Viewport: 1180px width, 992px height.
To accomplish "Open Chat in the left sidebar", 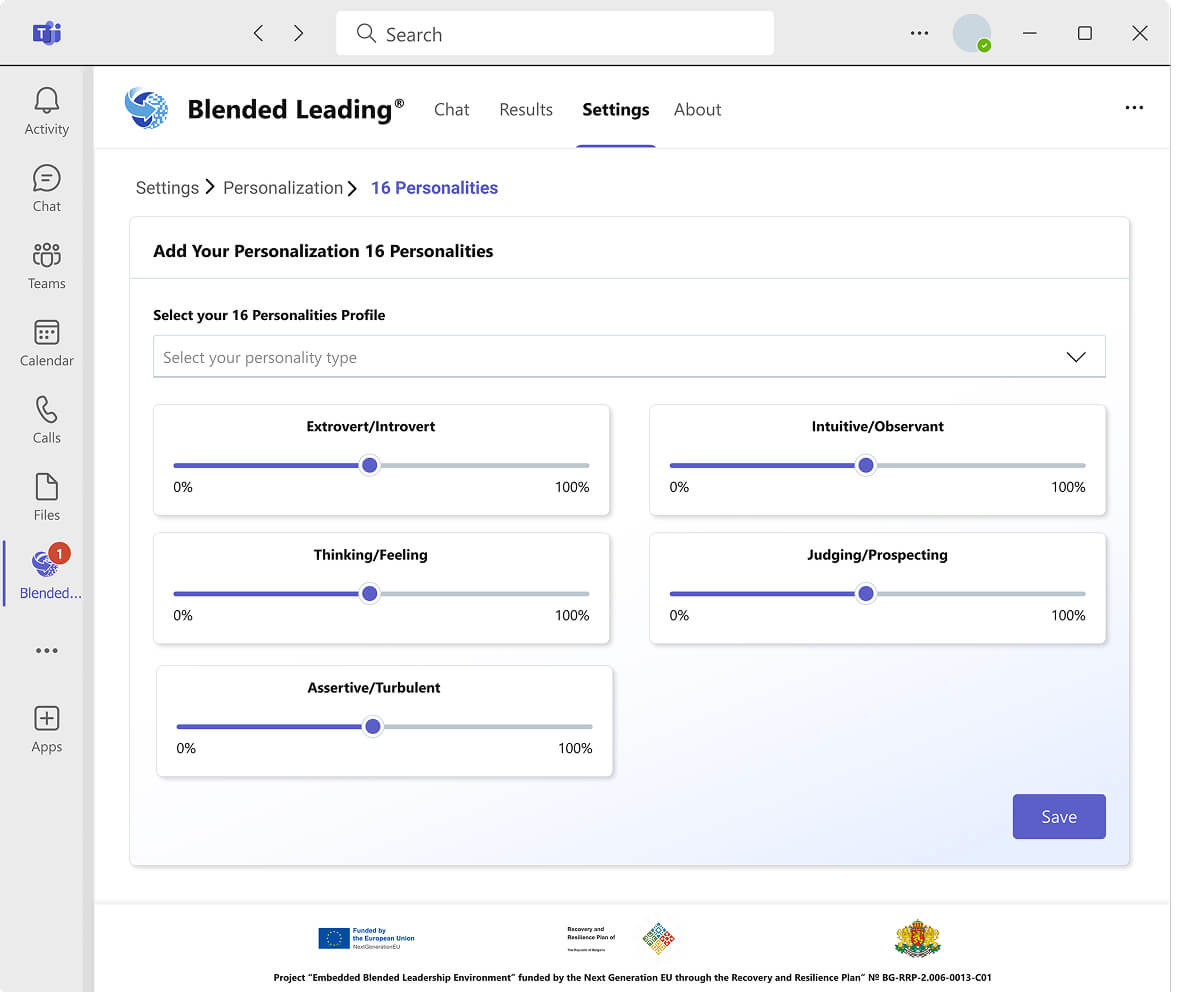I will (46, 179).
